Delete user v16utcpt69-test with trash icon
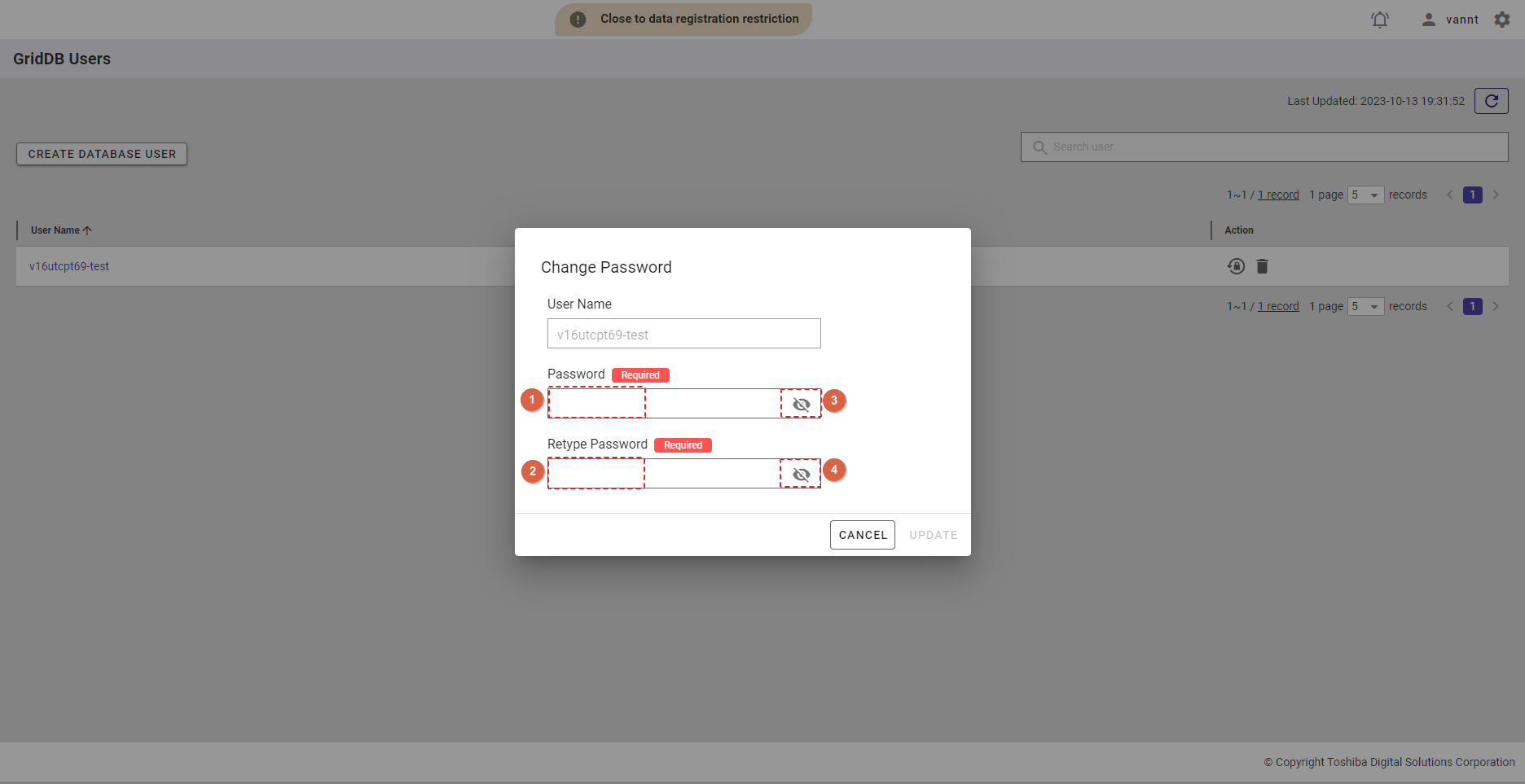Viewport: 1525px width, 784px height. pos(1262,266)
